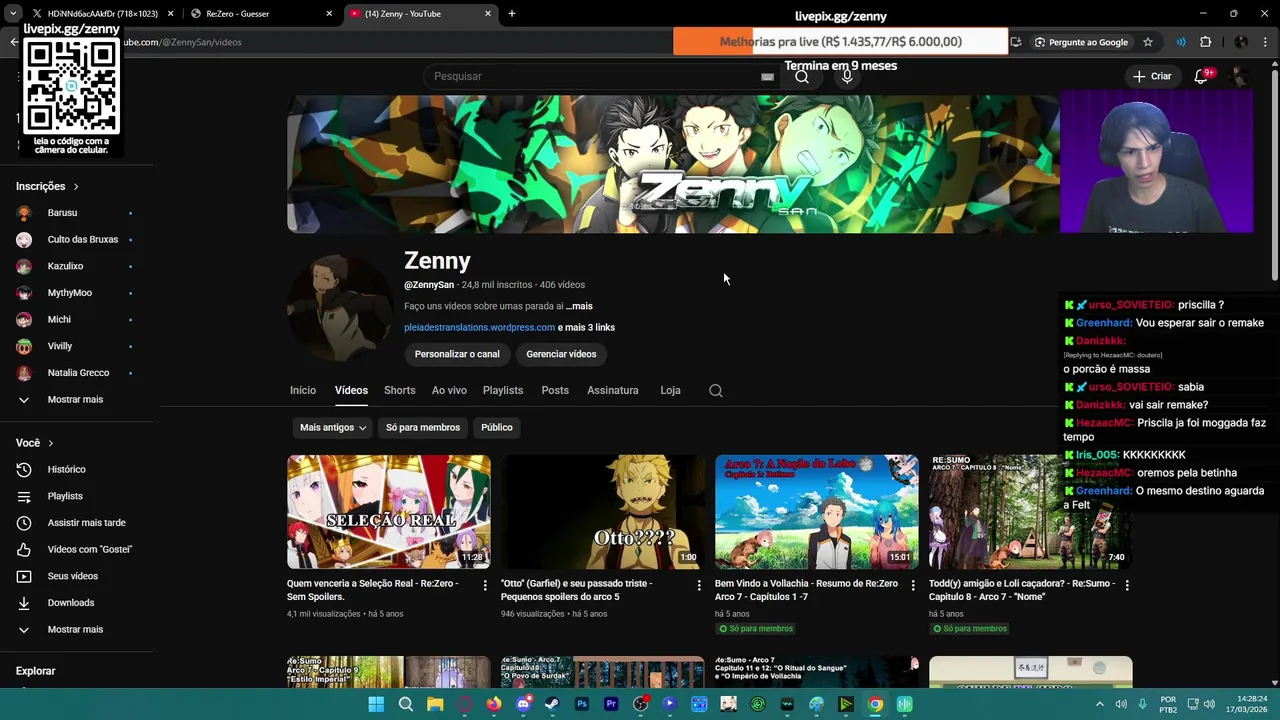Open YouTube notifications bell

click(x=1201, y=76)
